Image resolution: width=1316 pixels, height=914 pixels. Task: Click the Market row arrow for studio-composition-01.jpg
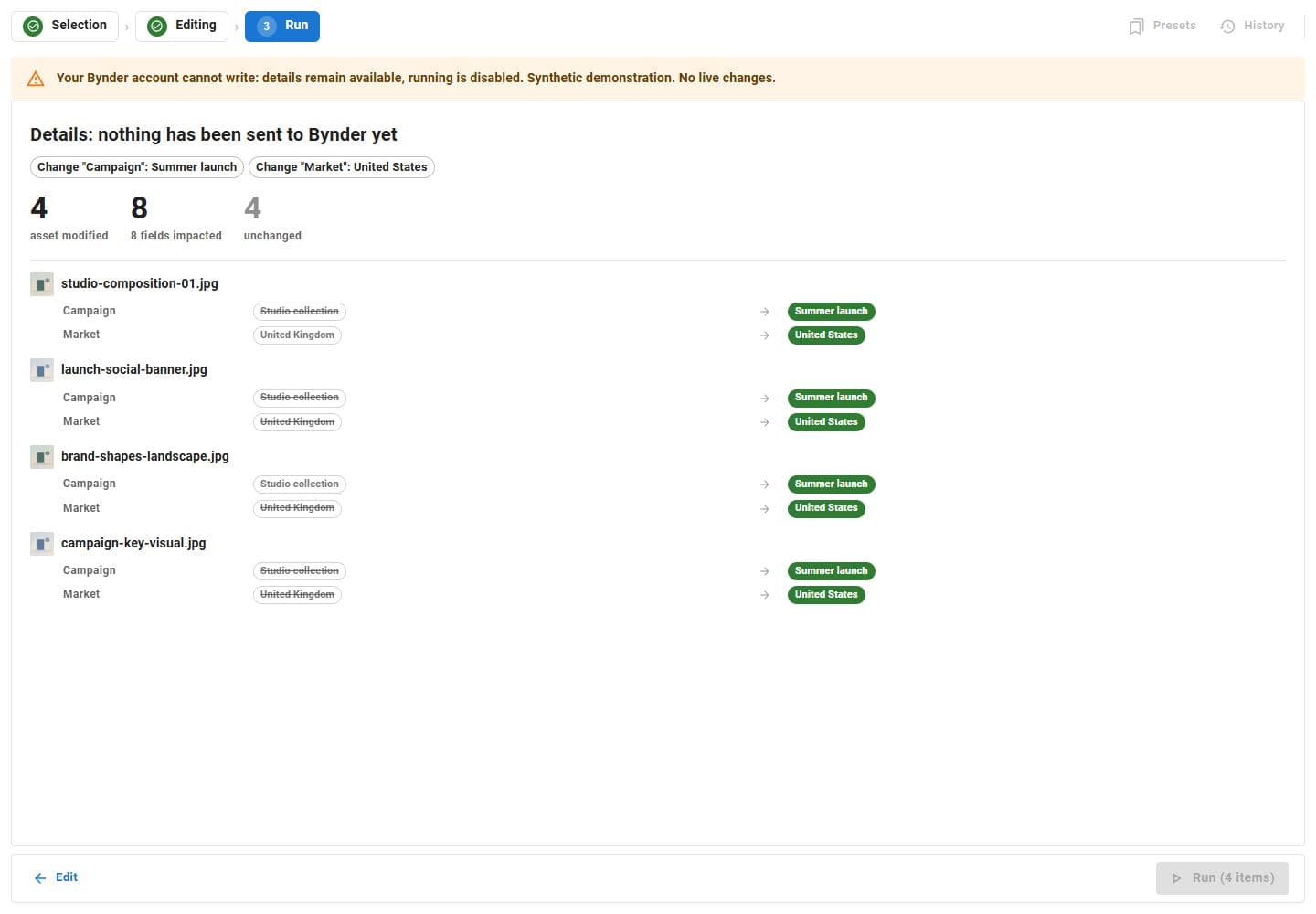(765, 335)
